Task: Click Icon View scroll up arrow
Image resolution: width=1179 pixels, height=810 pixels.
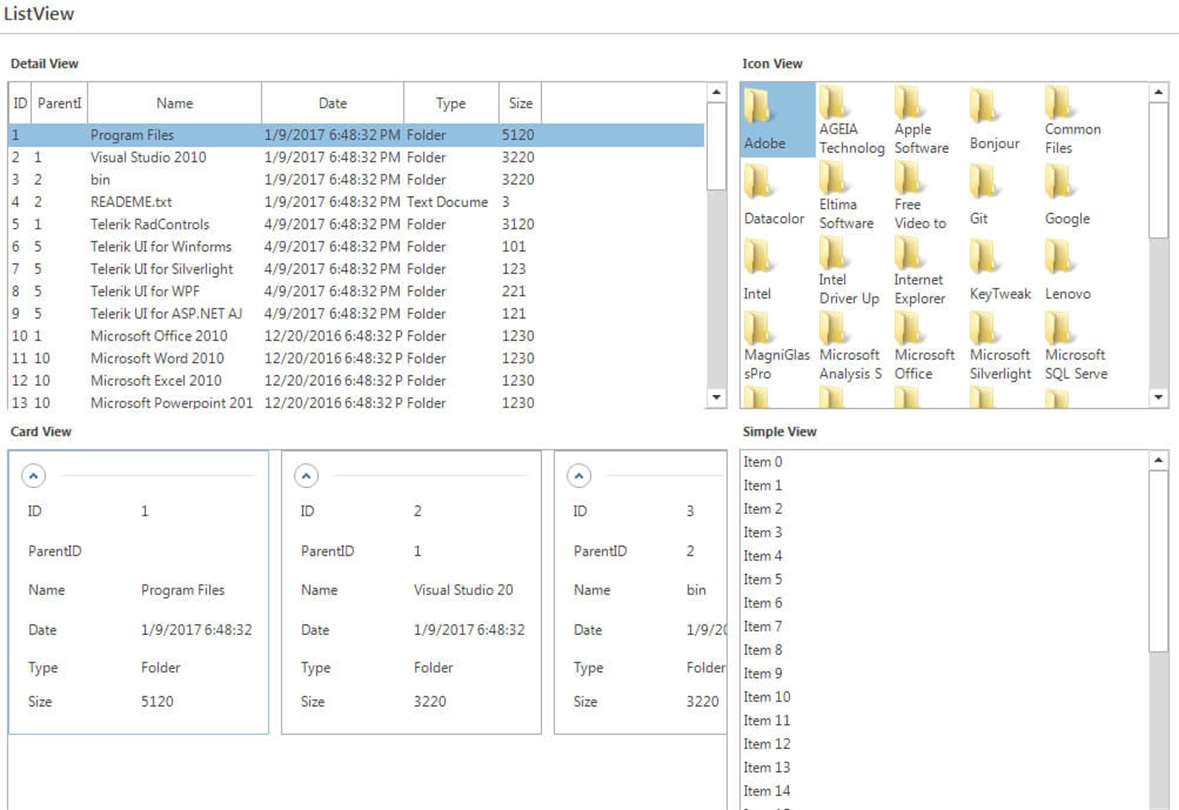Action: coord(1159,93)
